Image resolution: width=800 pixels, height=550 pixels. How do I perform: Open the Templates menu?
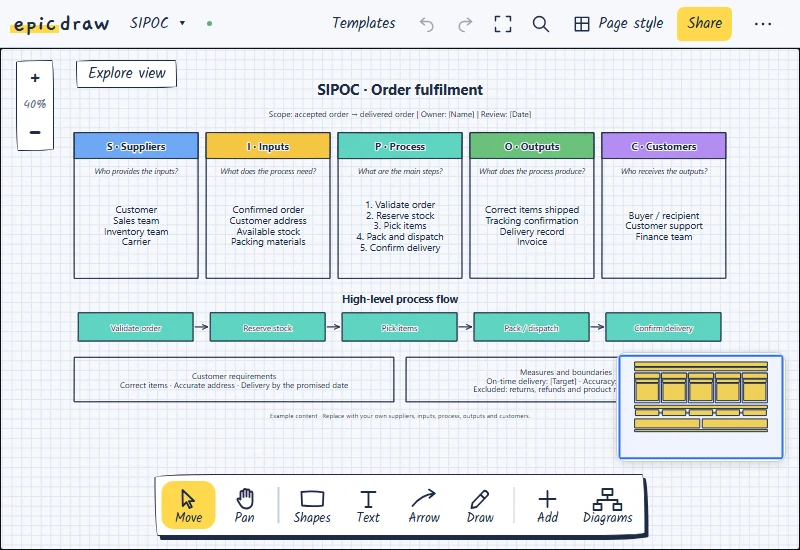click(x=363, y=23)
